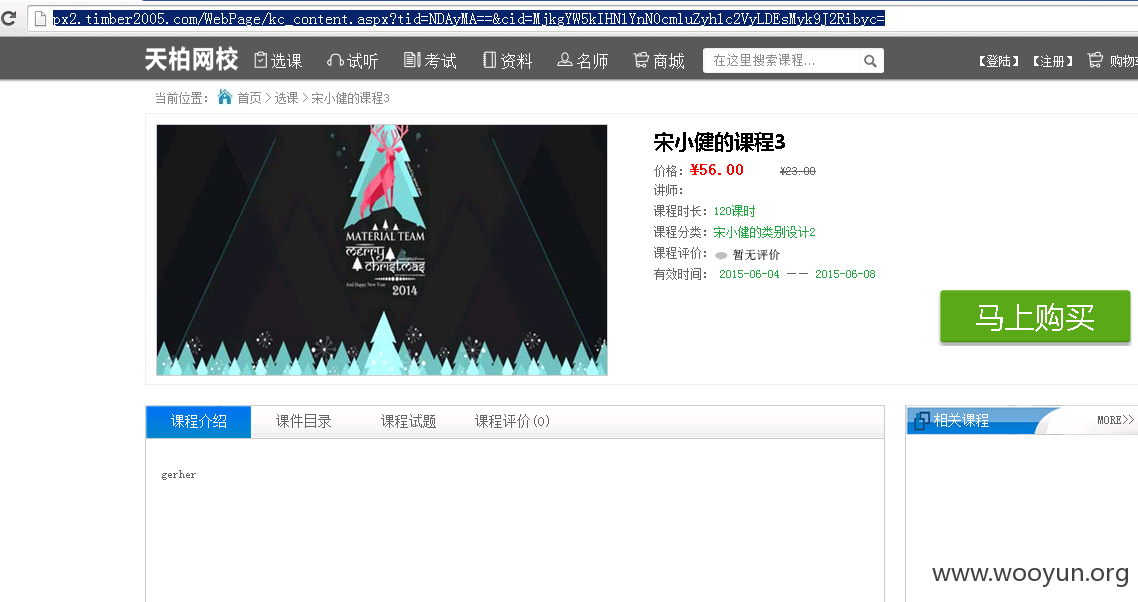Switch to the 课程评价(0) tab

pos(512,422)
